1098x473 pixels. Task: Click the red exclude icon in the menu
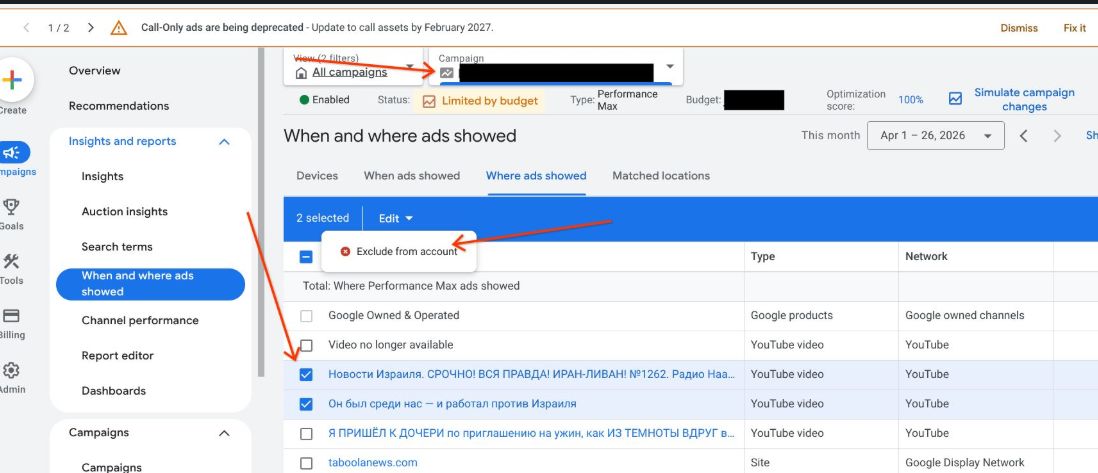[345, 252]
